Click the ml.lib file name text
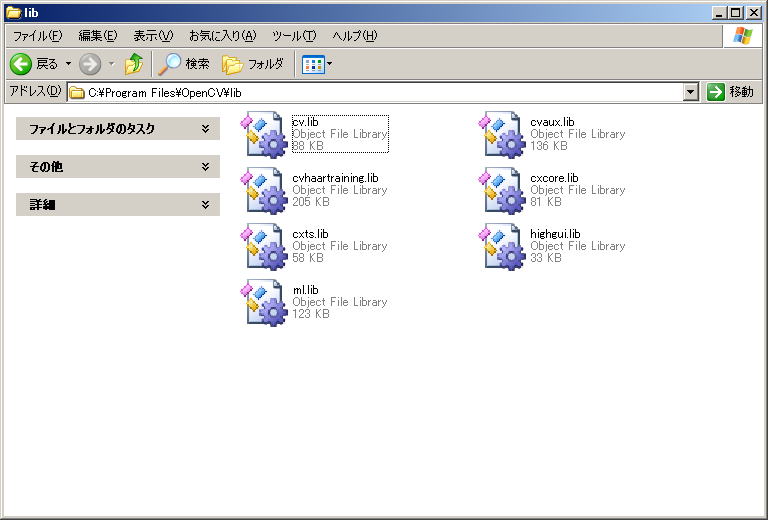Viewport: 768px width, 520px height. pyautogui.click(x=305, y=290)
